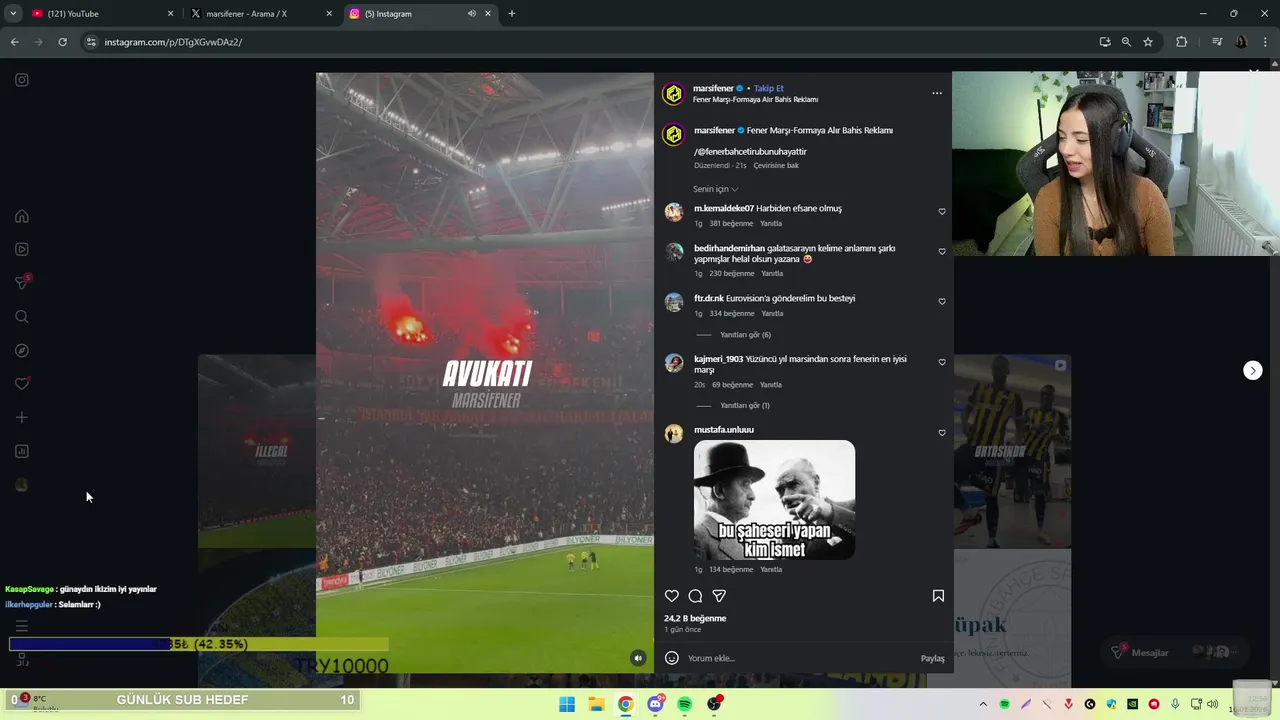
Task: Open Reels from the Instagram sidebar
Action: point(22,249)
